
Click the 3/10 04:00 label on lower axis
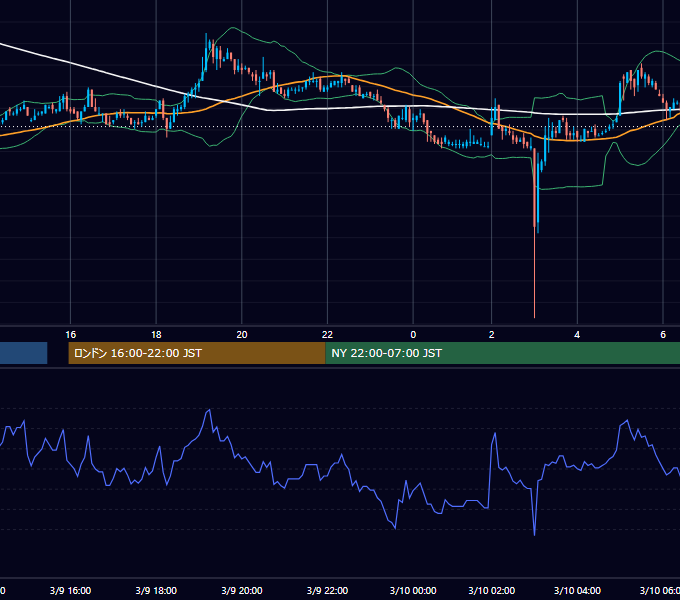577,590
